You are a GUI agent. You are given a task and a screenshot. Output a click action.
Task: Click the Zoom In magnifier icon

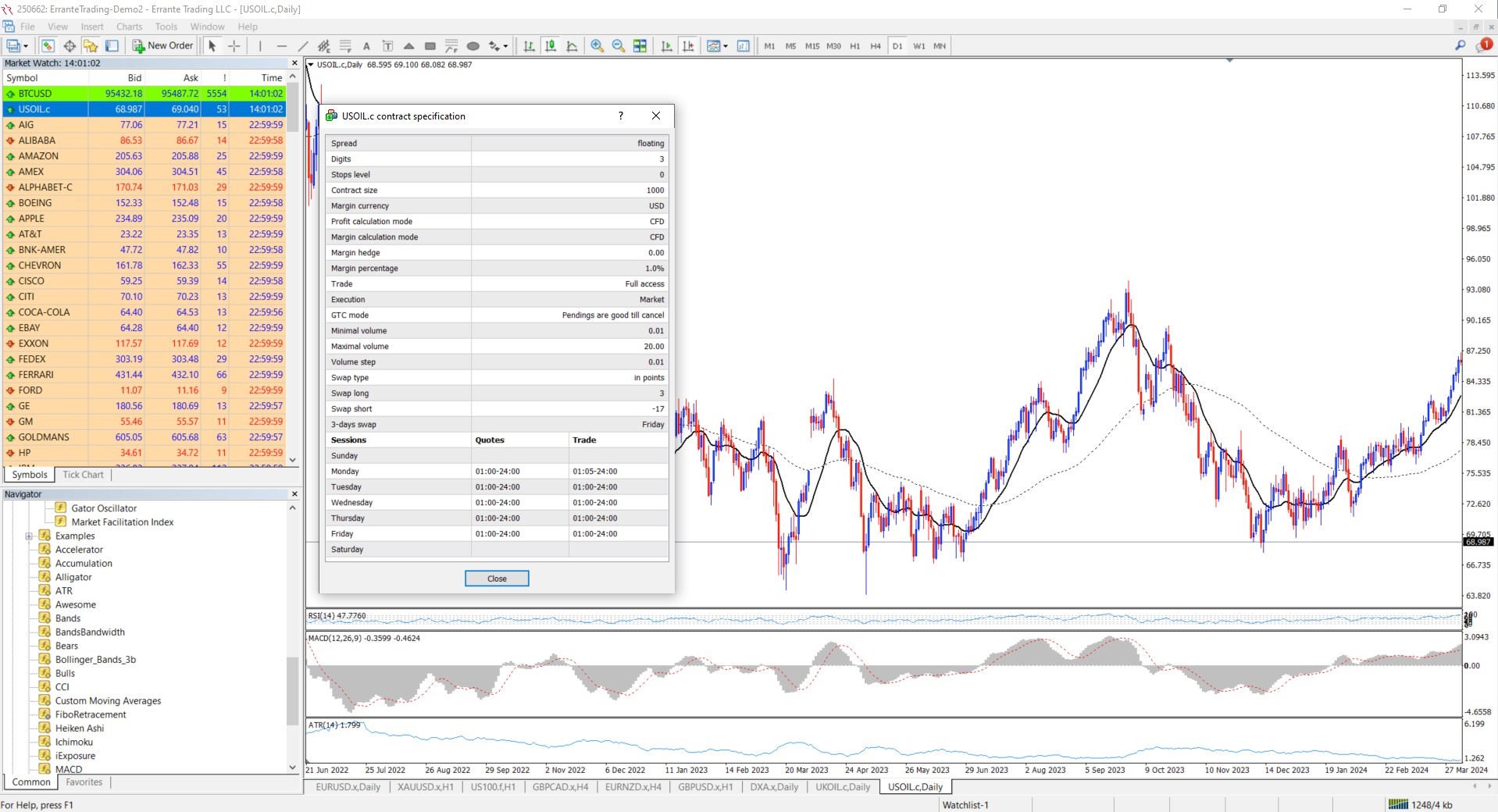click(597, 46)
